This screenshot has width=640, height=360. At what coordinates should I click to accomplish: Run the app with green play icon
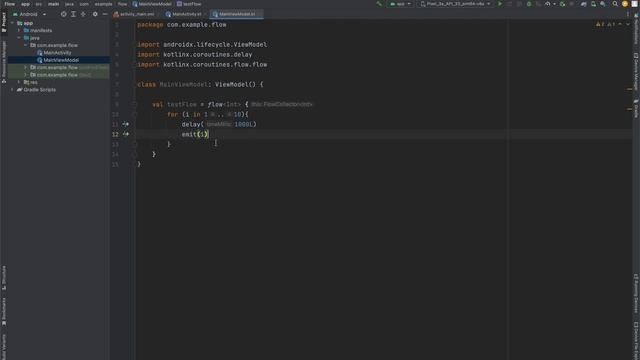tap(500, 4)
